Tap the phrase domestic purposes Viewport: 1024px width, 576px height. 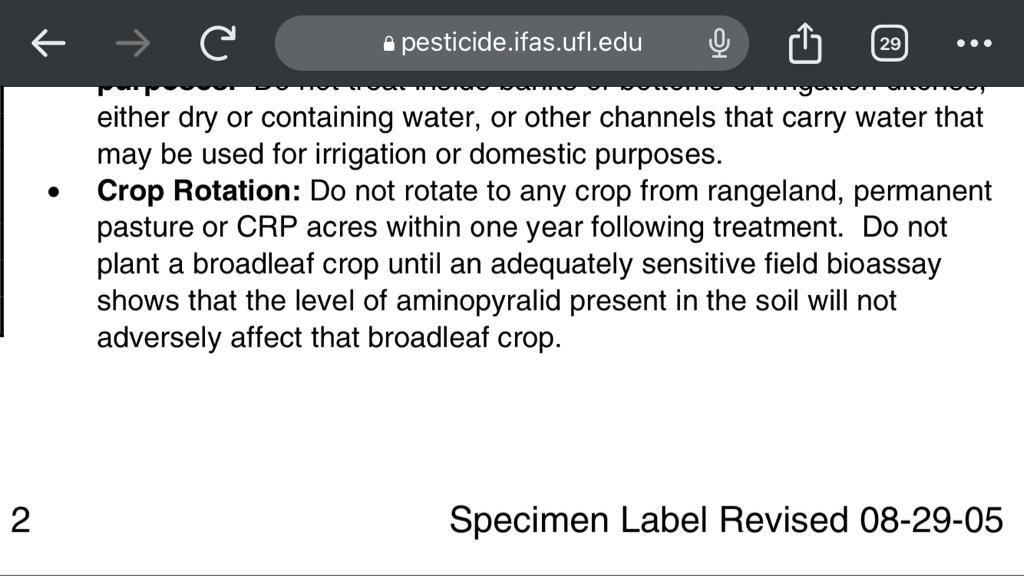pyautogui.click(x=596, y=155)
